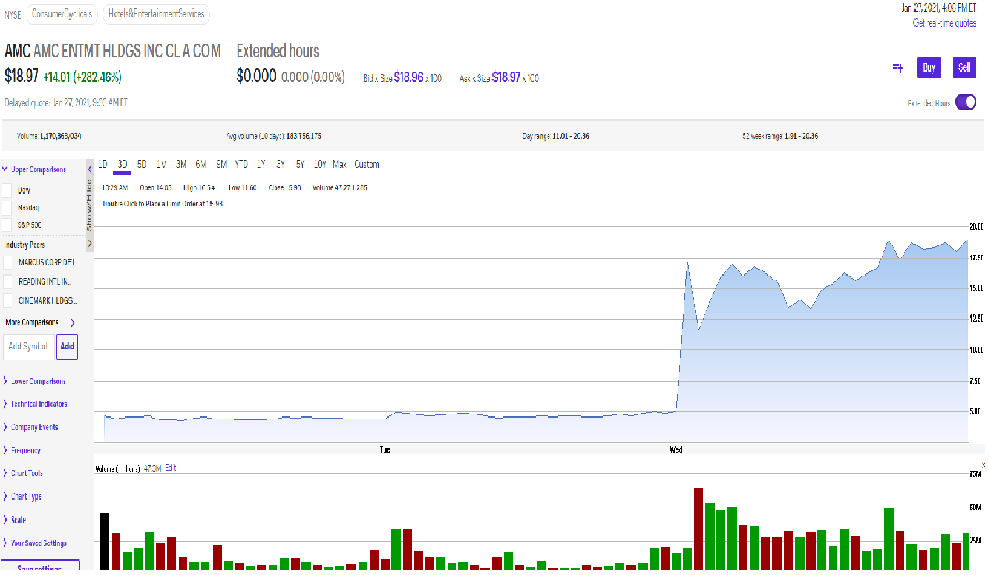Screen dimensions: 989x575
Task: Open the Consumer Cyclicals sector tag
Action: pyautogui.click(x=62, y=14)
